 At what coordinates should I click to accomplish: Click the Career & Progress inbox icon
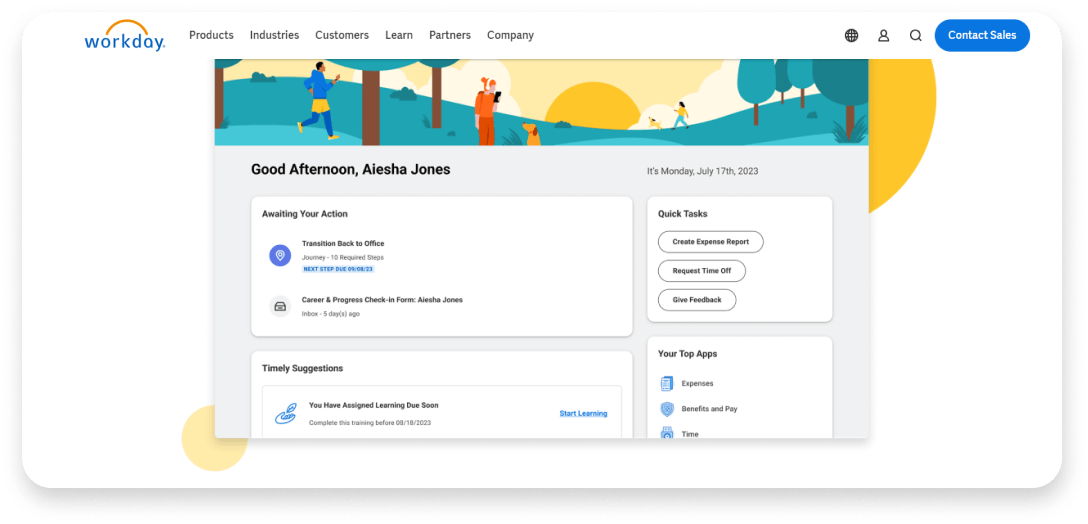pyautogui.click(x=280, y=306)
